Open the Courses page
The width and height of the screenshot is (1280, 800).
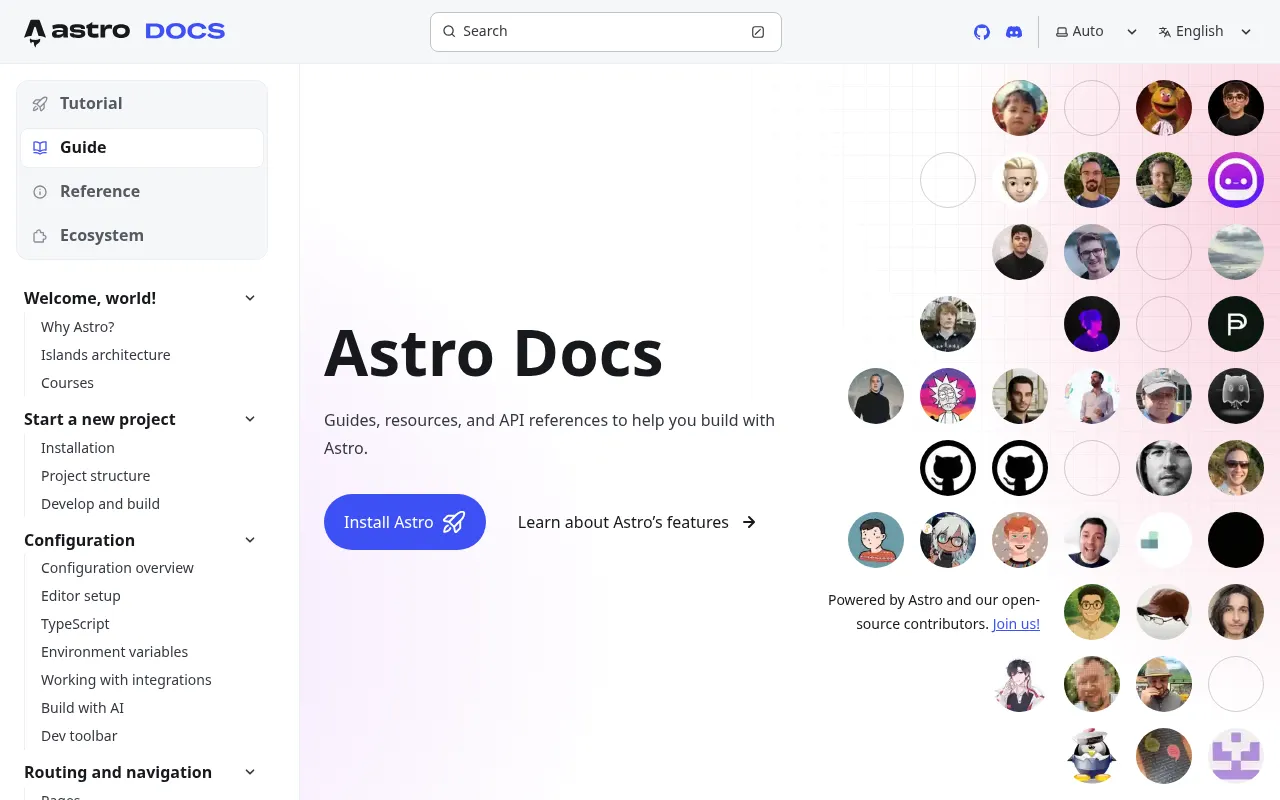67,383
